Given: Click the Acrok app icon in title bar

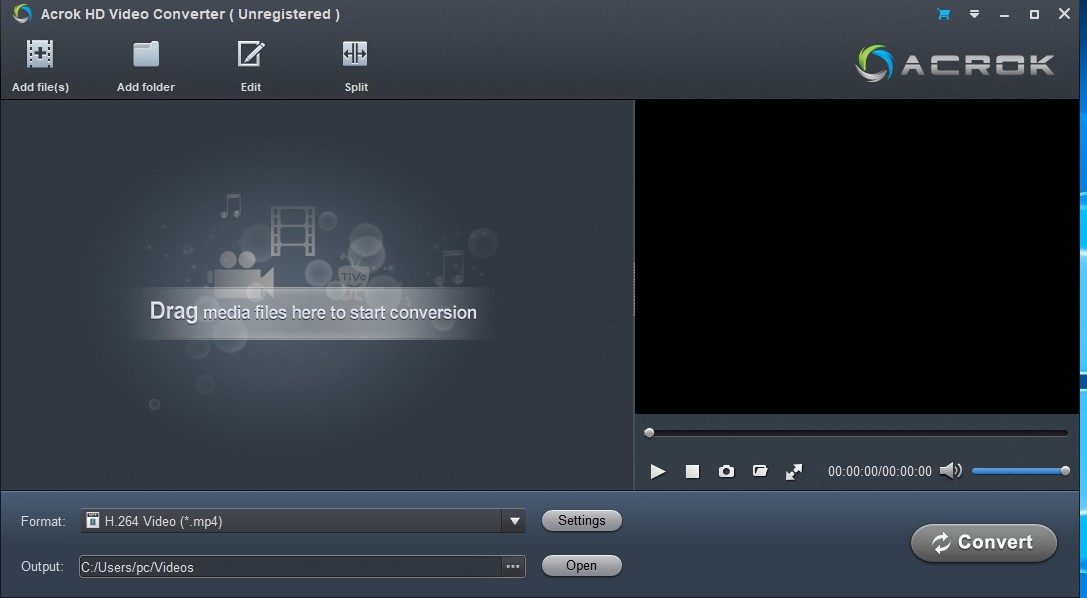Looking at the screenshot, I should point(22,14).
